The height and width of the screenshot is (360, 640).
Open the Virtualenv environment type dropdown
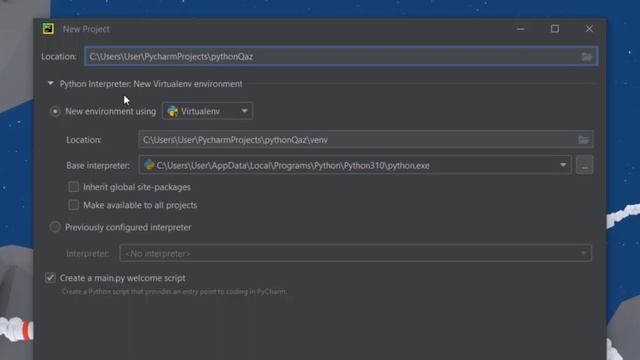[x=207, y=111]
